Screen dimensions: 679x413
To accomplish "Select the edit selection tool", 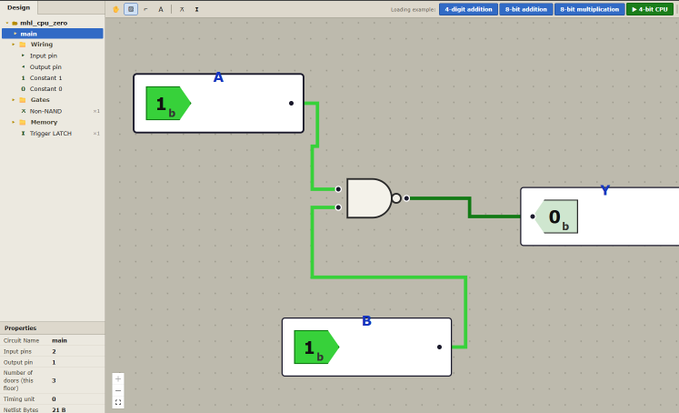I will click(131, 9).
